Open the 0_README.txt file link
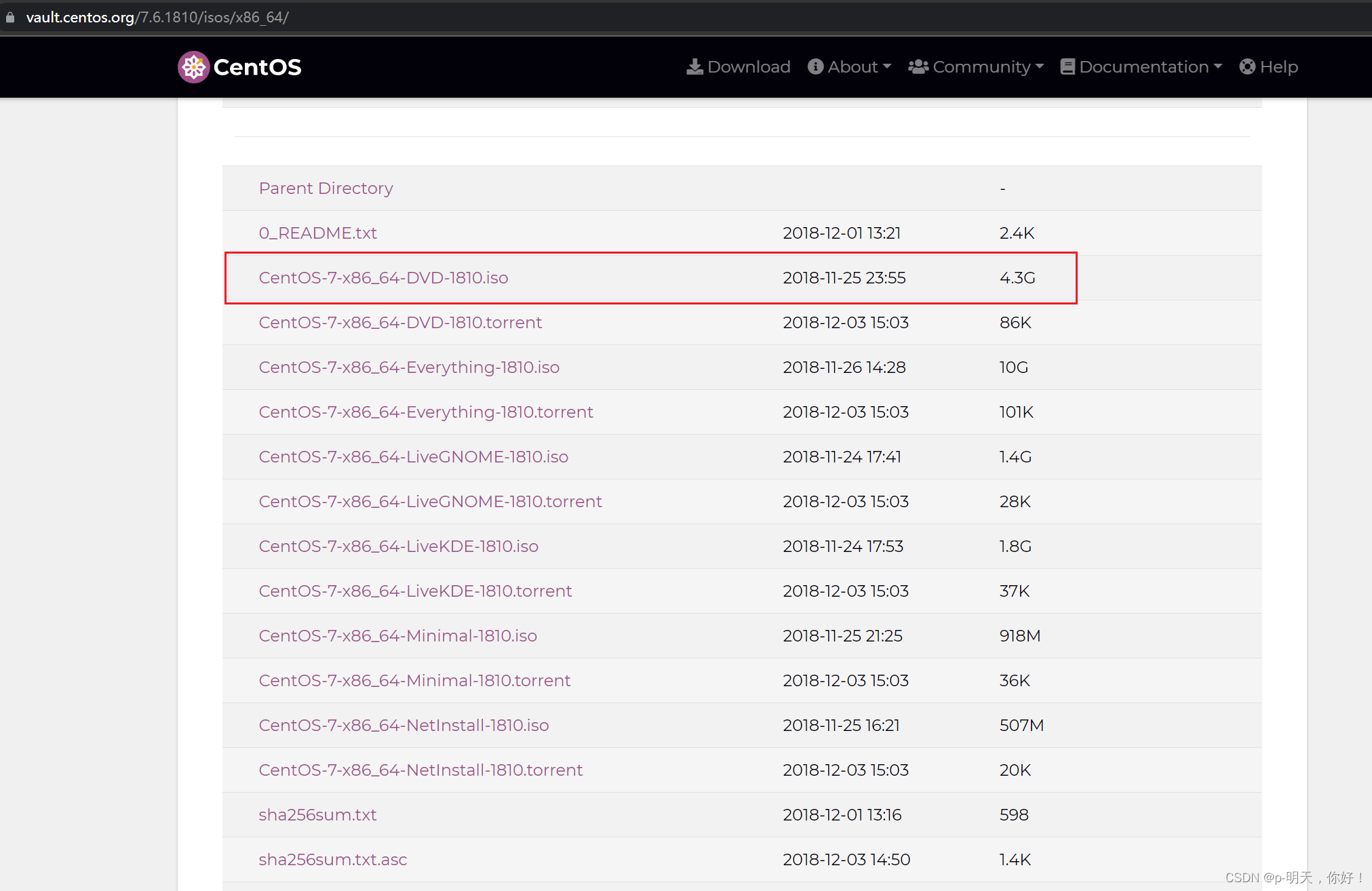The width and height of the screenshot is (1372, 891). [317, 233]
